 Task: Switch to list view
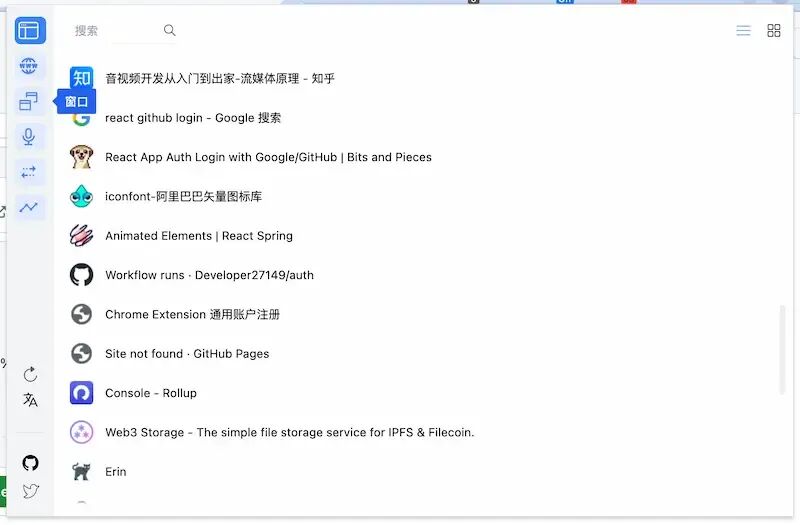(x=743, y=31)
